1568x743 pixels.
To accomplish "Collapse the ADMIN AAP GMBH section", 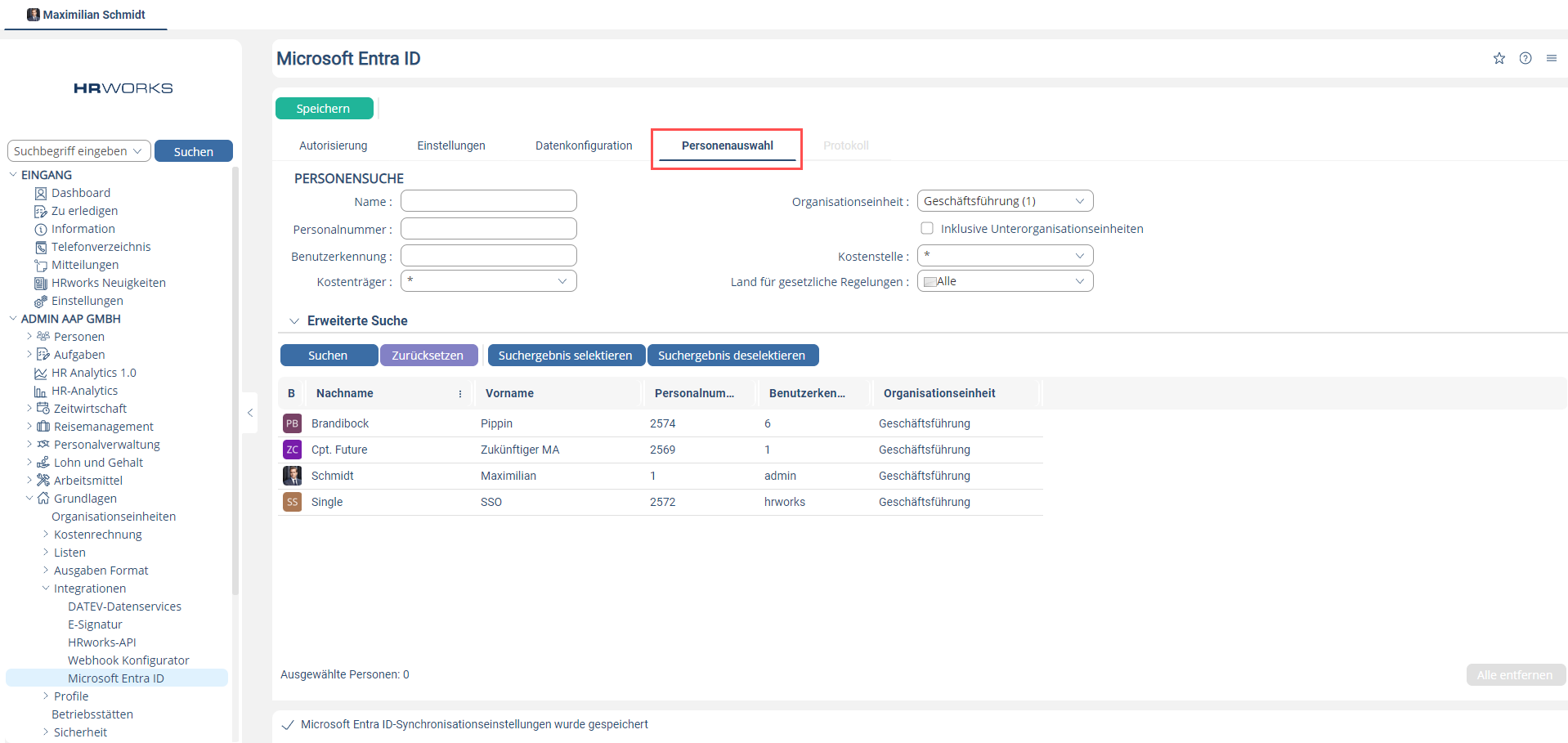I will (13, 319).
